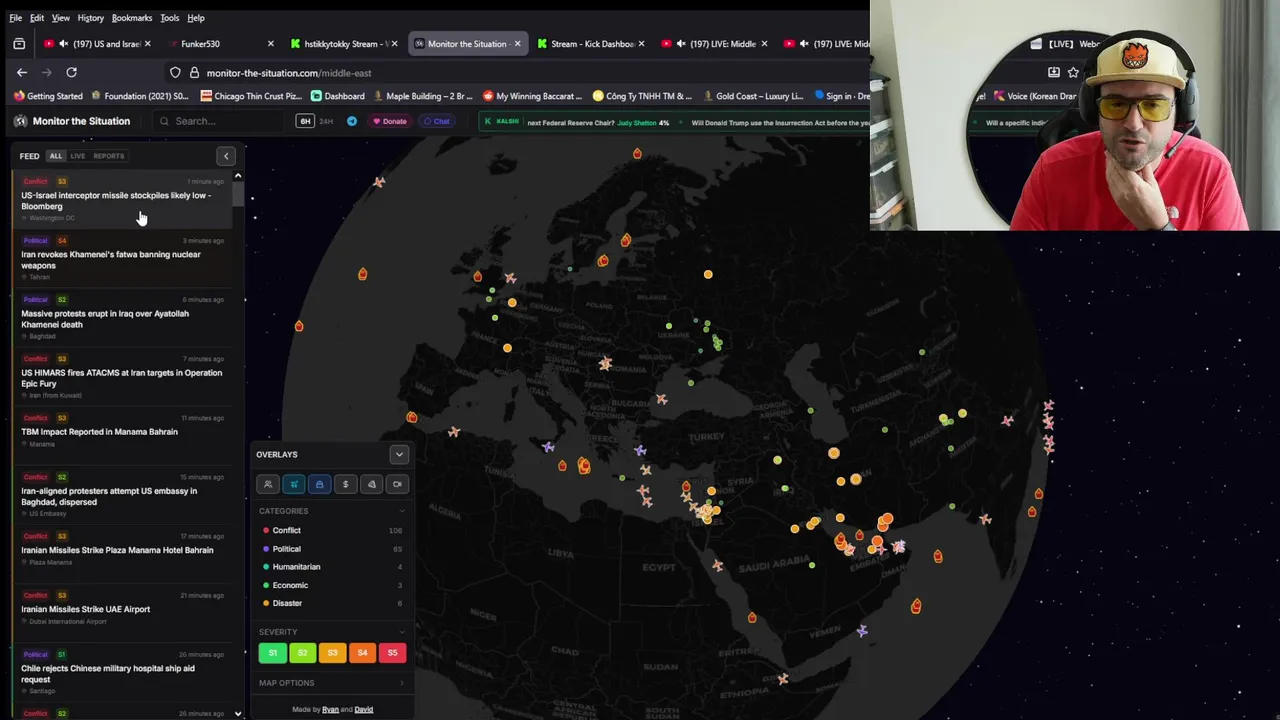Select the REPORTS feed tab

point(109,156)
